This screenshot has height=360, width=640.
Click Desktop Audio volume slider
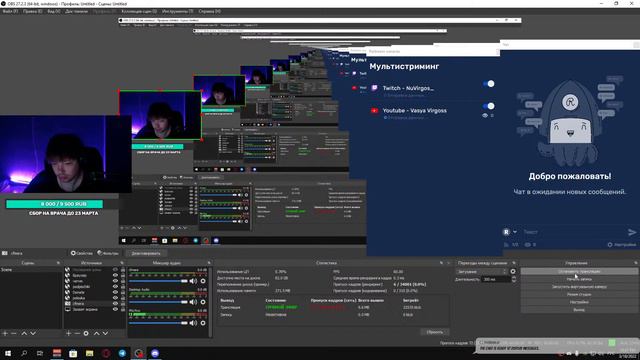tap(158, 302)
